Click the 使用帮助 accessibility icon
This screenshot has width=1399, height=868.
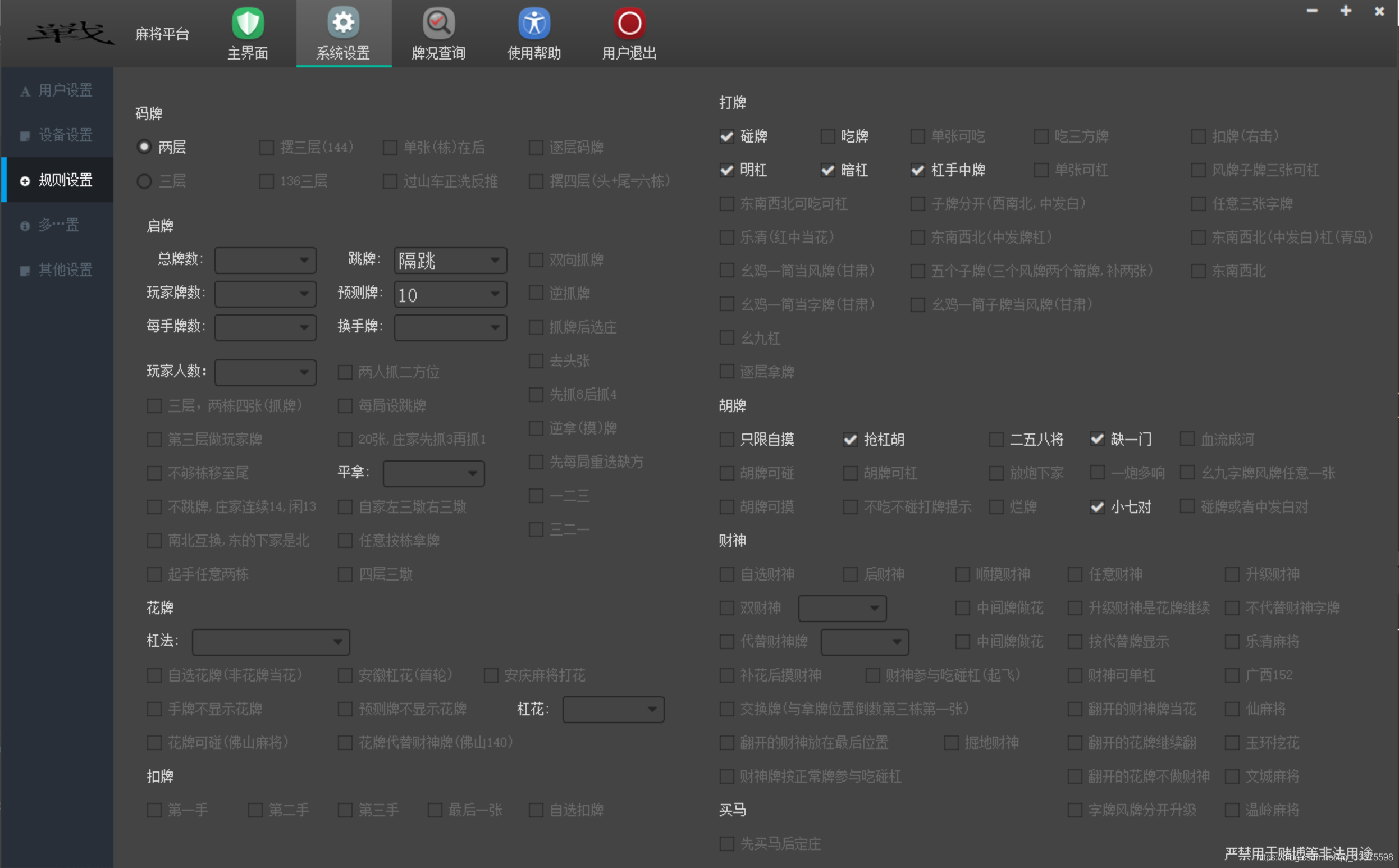pos(534,24)
